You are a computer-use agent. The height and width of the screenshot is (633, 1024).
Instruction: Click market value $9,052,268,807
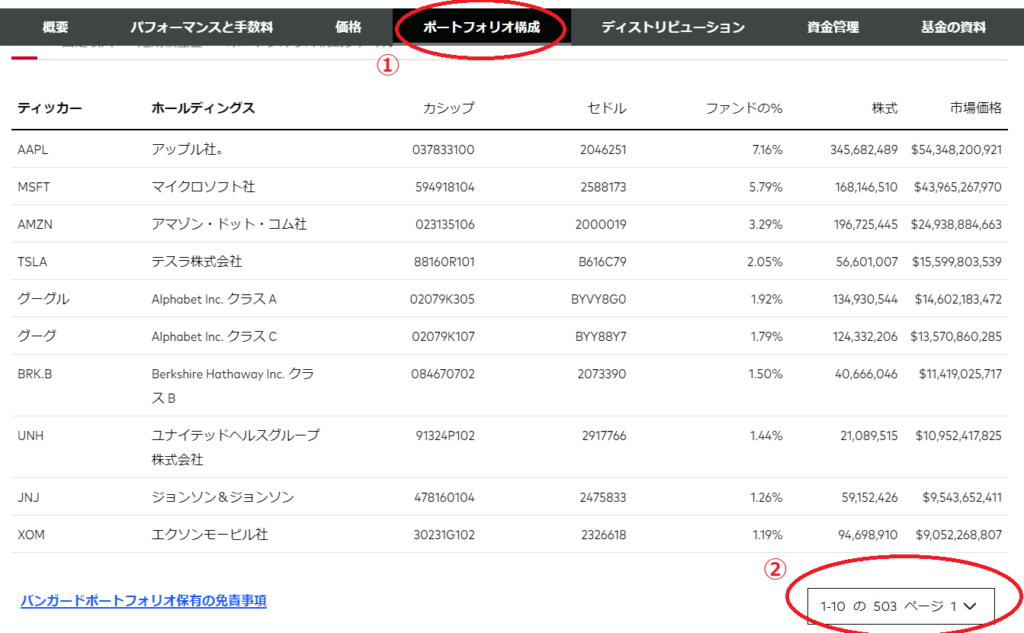pyautogui.click(x=959, y=534)
